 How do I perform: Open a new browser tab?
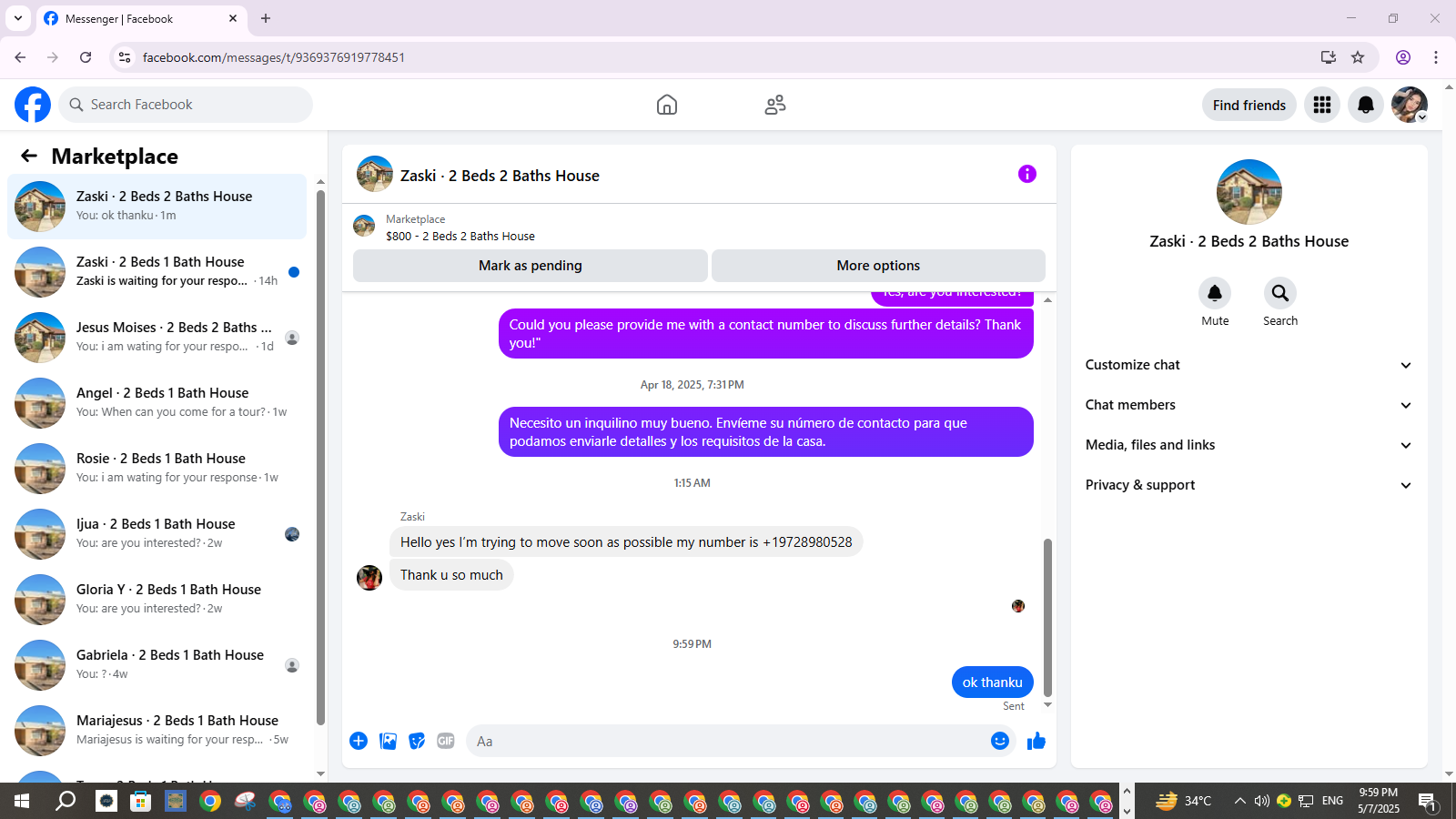pyautogui.click(x=266, y=18)
